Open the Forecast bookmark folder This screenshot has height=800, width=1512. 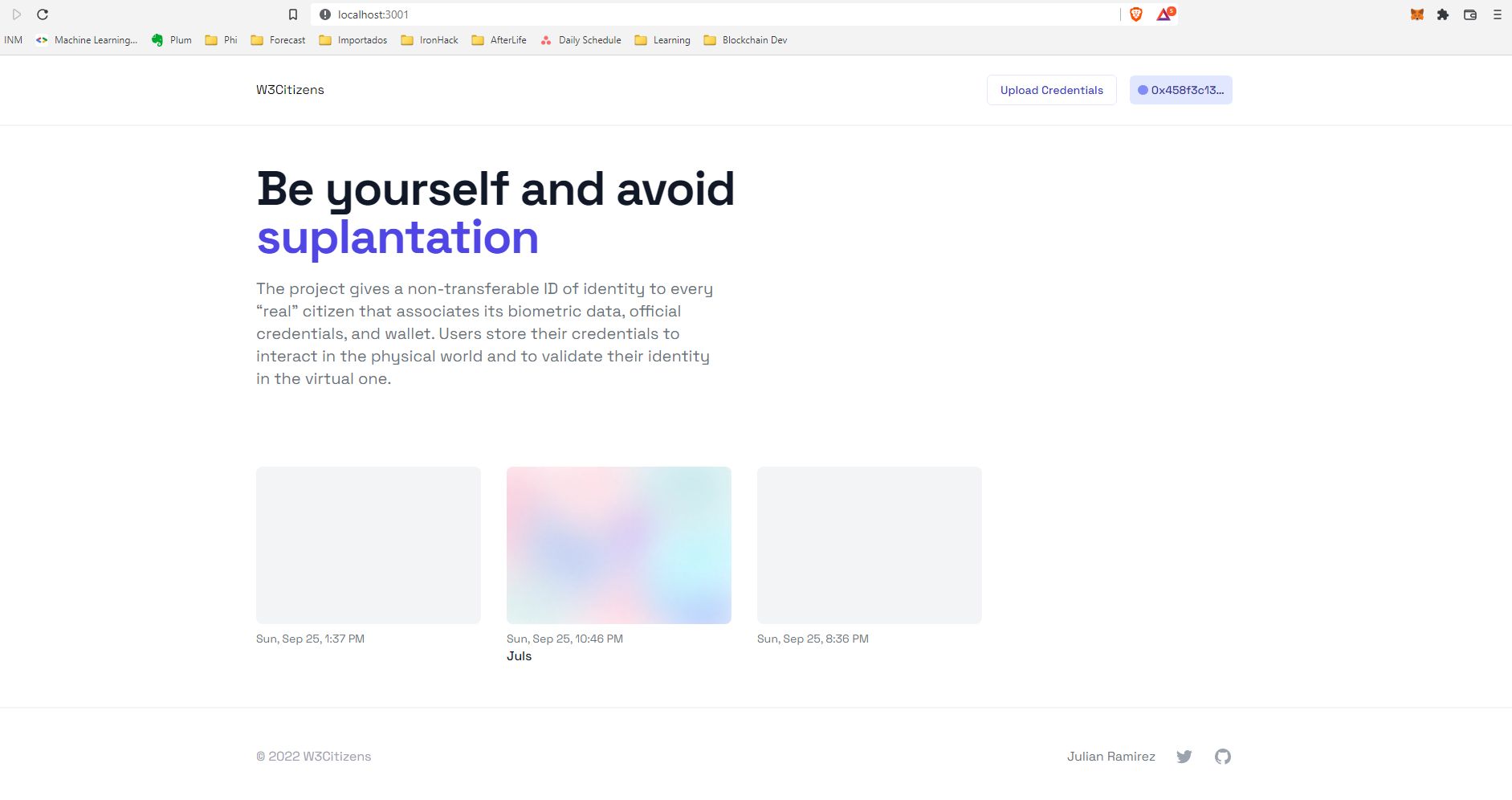(278, 40)
